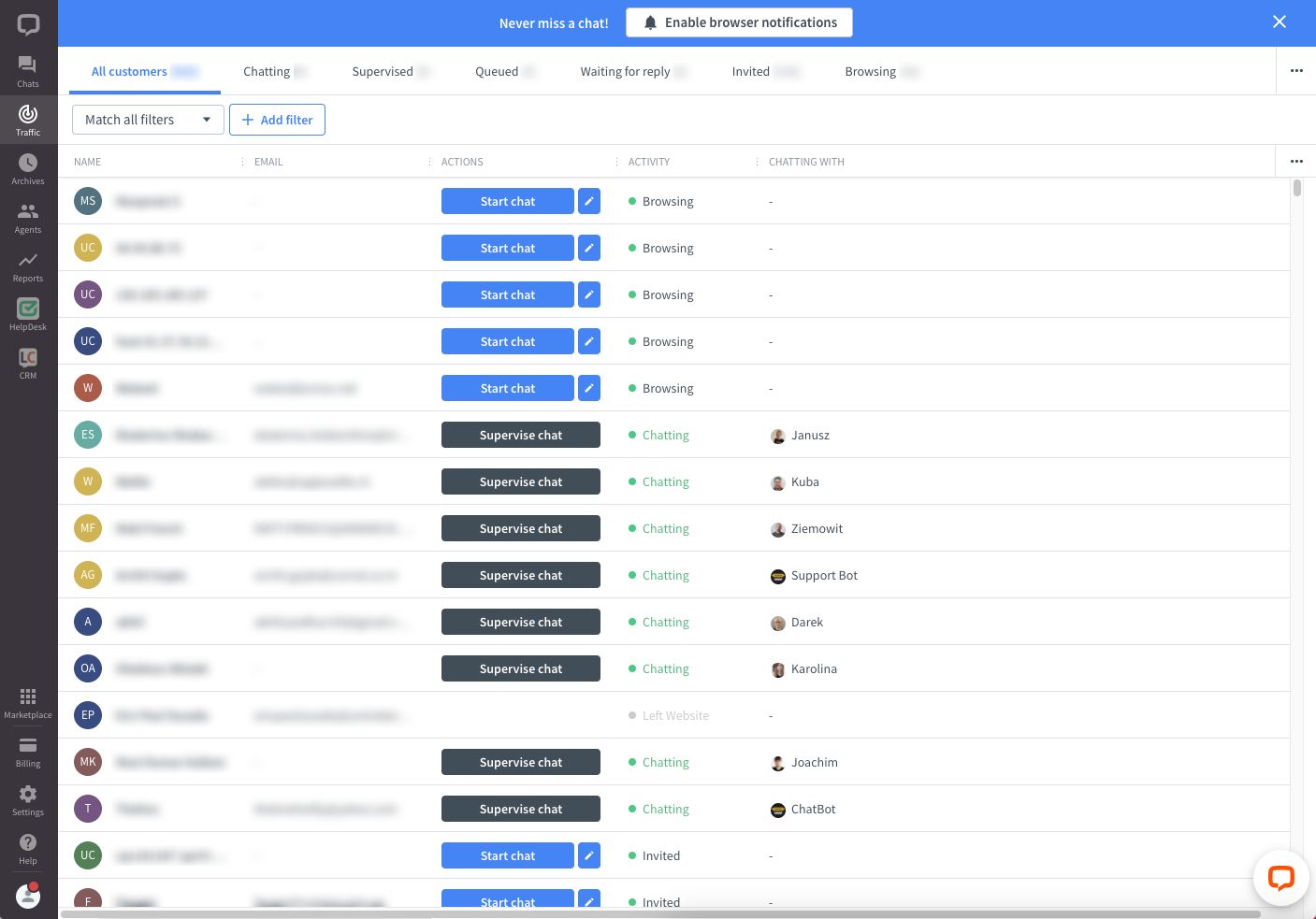Open HelpDesk from the sidebar
The image size is (1316, 919).
point(27,314)
